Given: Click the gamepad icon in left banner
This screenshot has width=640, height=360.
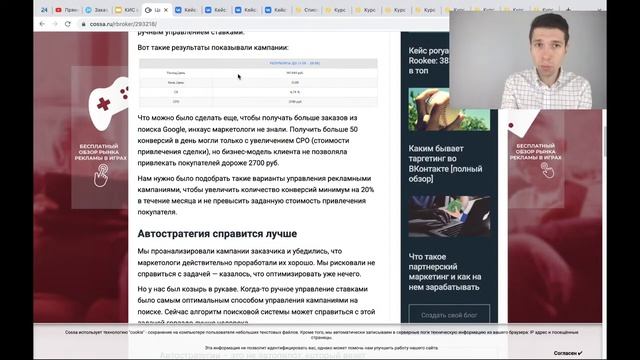Looking at the screenshot, I should (109, 104).
